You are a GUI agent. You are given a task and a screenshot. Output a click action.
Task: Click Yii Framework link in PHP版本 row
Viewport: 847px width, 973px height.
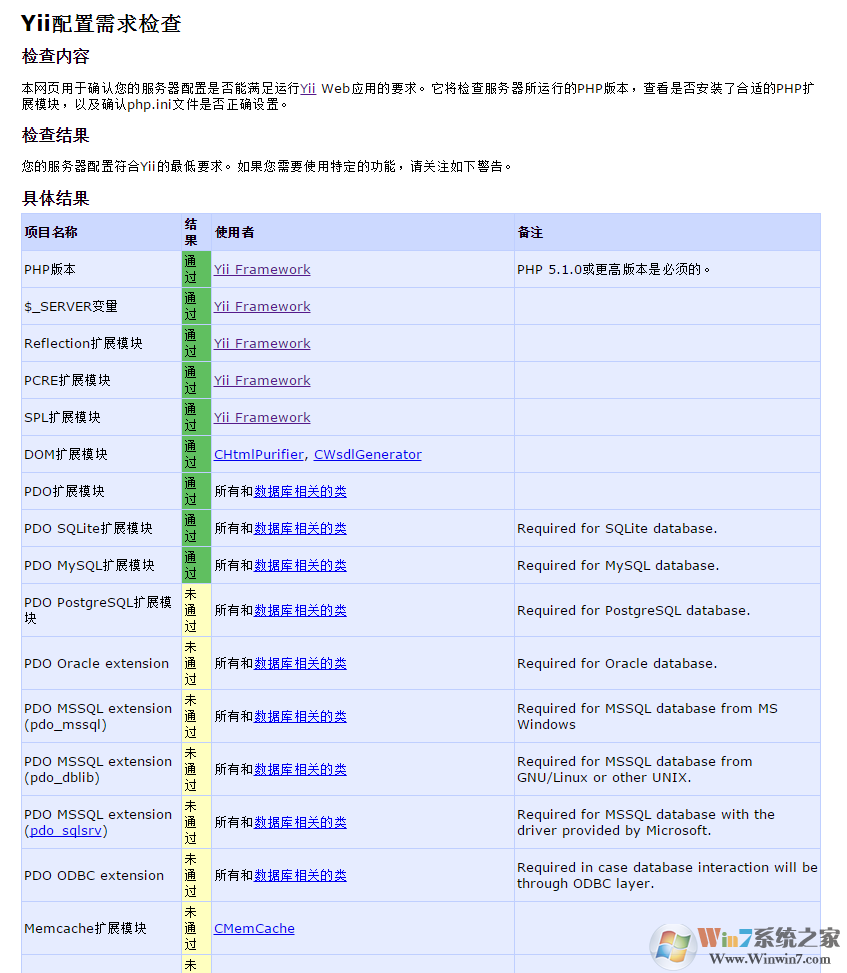click(x=262, y=269)
